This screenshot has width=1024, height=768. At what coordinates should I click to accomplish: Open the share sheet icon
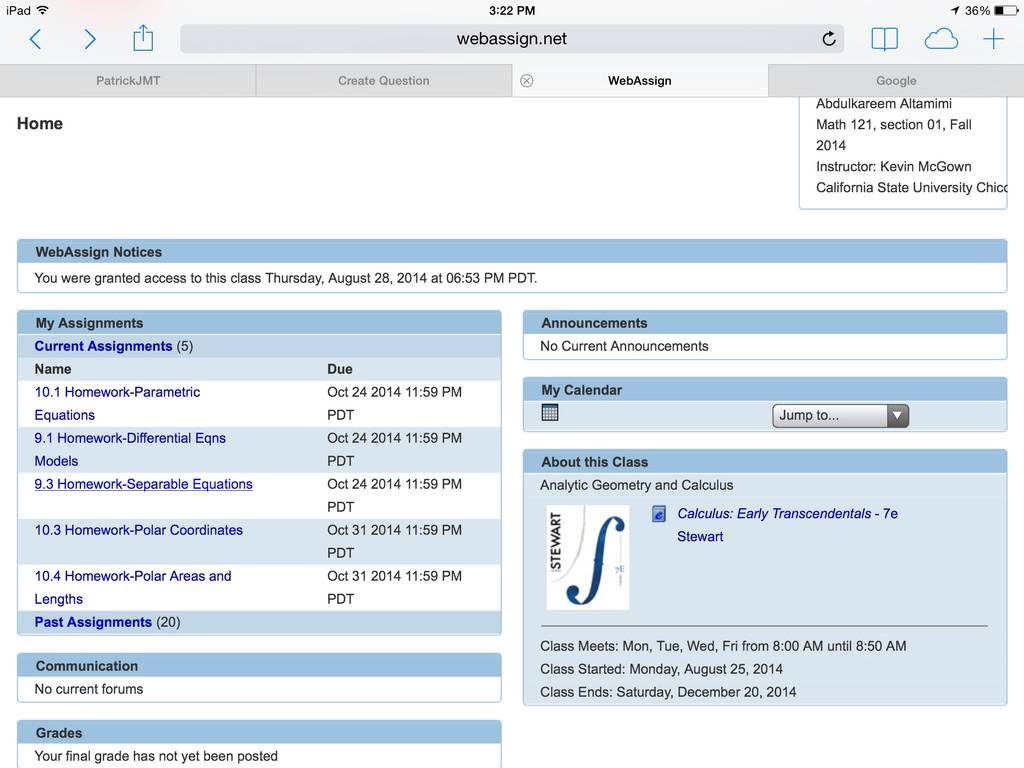pos(143,38)
